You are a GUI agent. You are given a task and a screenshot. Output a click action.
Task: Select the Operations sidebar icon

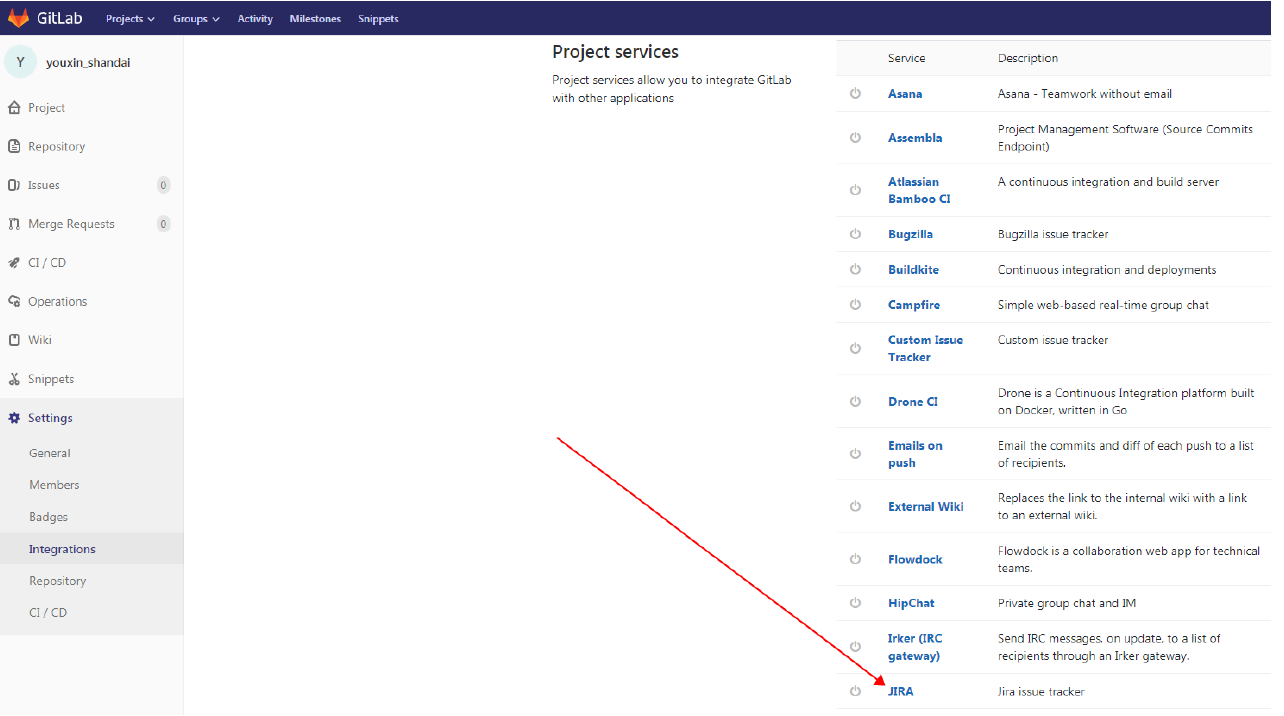pos(14,301)
